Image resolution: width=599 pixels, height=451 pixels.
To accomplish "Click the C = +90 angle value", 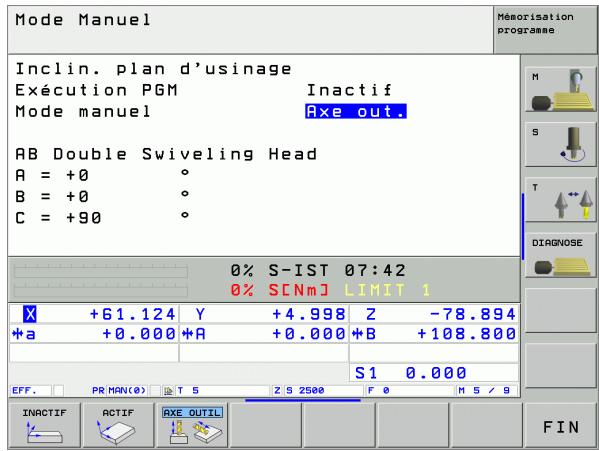I will (x=83, y=218).
